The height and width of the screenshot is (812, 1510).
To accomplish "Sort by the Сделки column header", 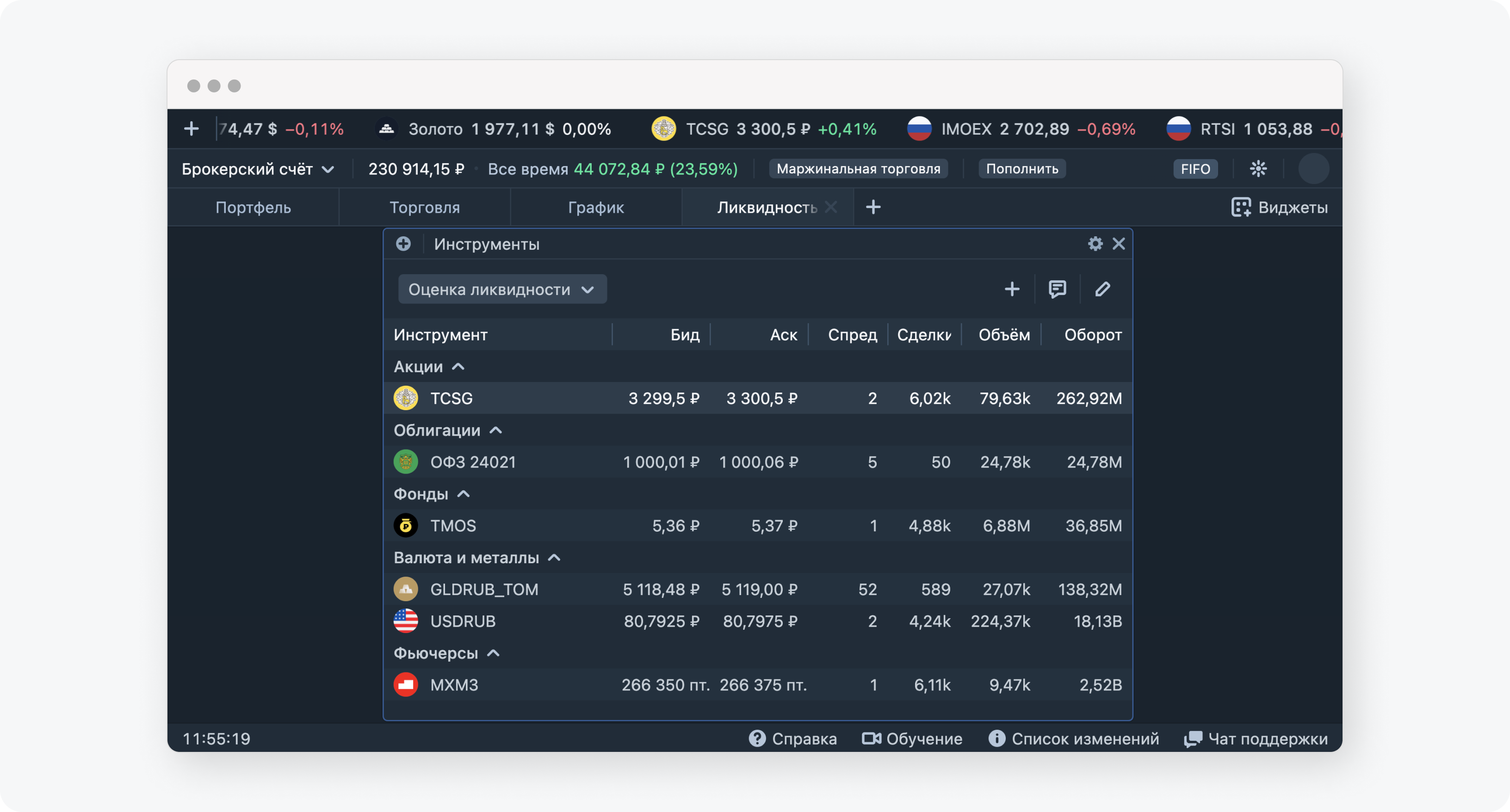I will coord(924,335).
